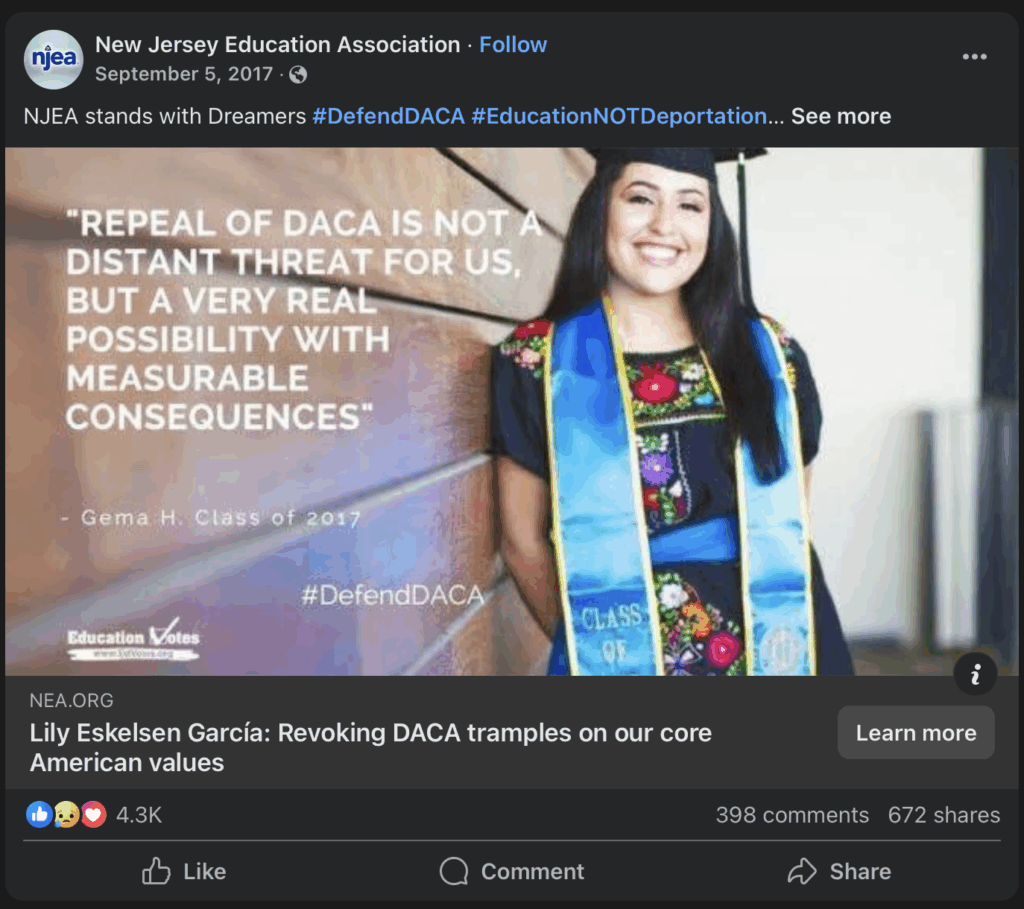Click the Comment button
Screen dimensions: 1024x909
512,872
